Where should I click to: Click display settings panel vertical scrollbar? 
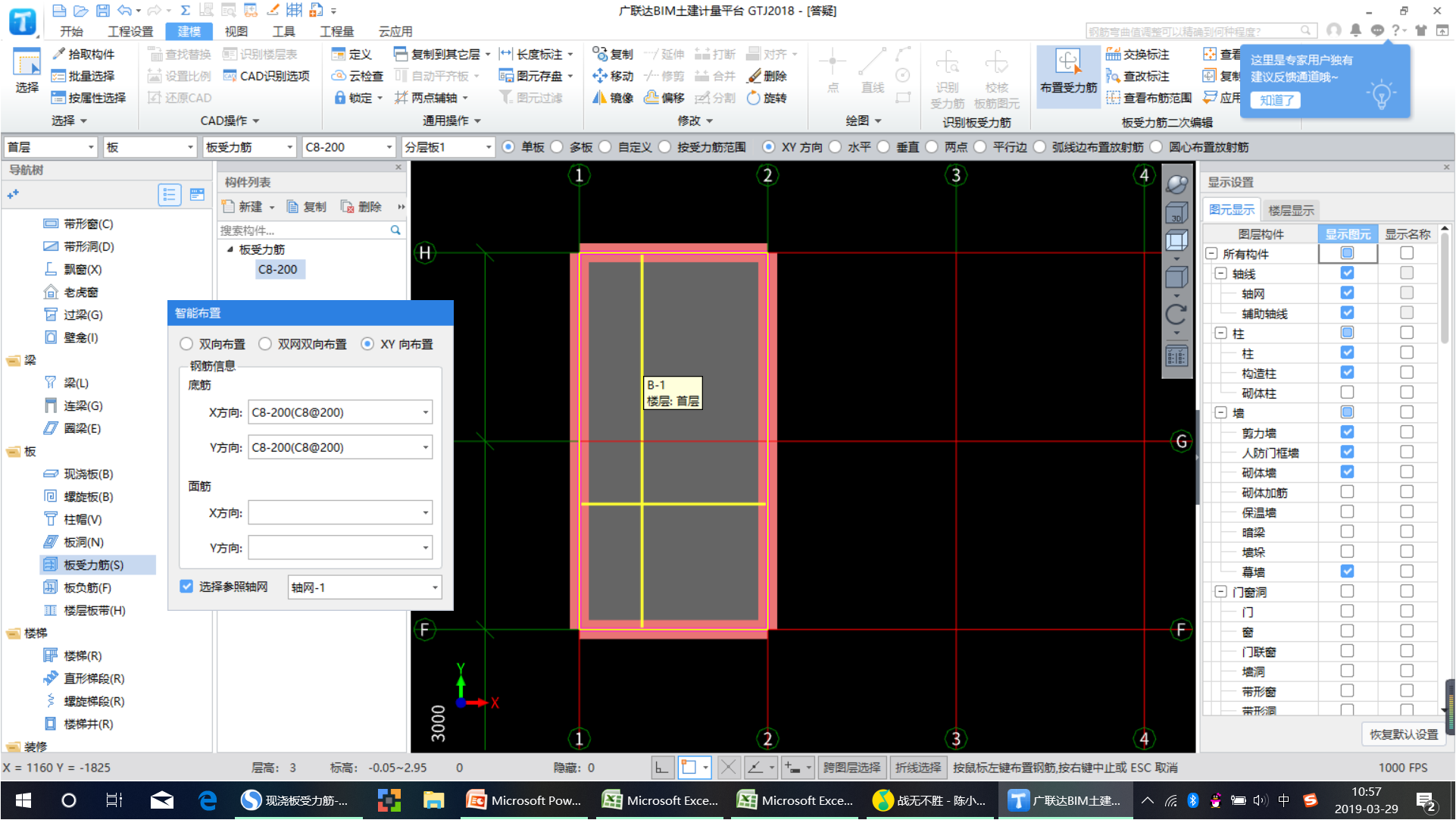click(x=1445, y=288)
